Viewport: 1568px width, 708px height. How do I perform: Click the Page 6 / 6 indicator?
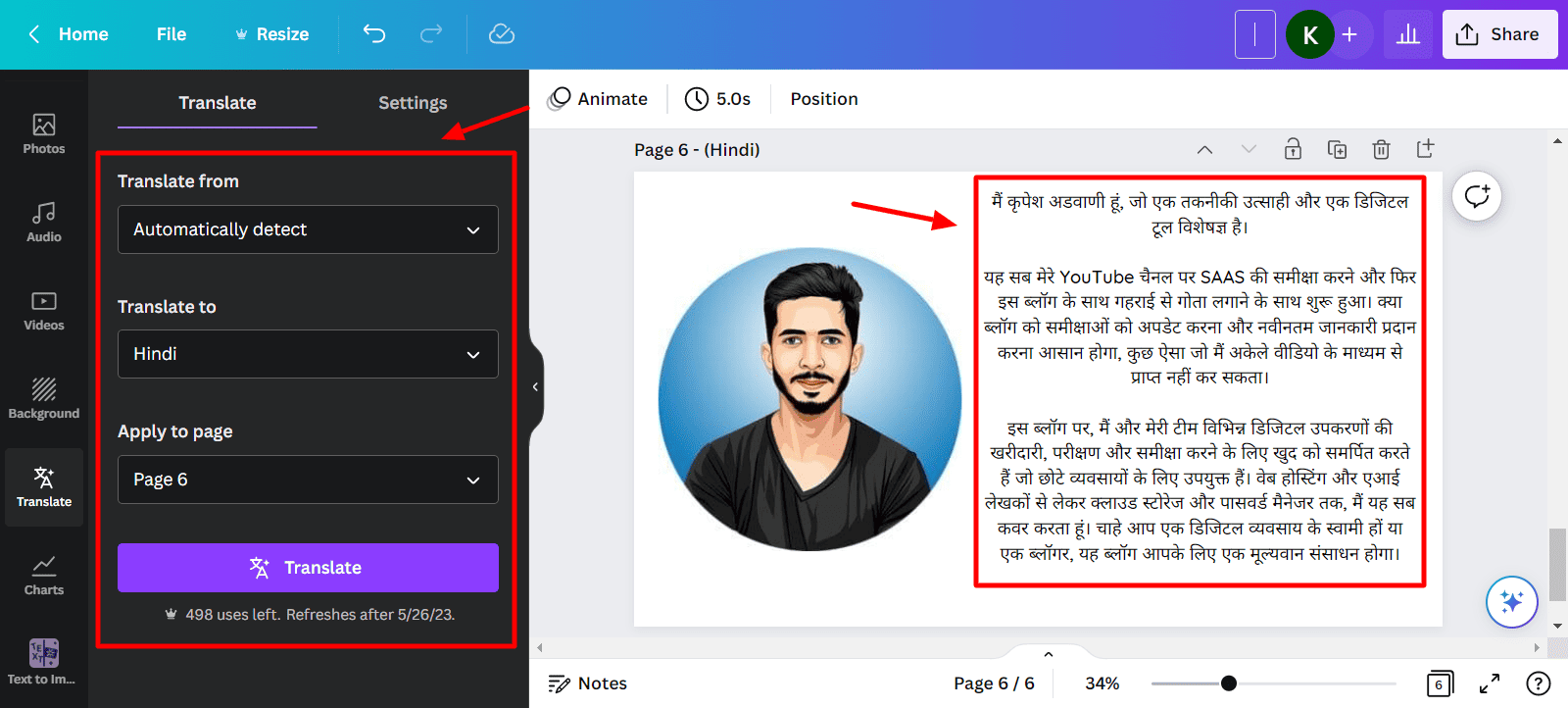[x=994, y=683]
